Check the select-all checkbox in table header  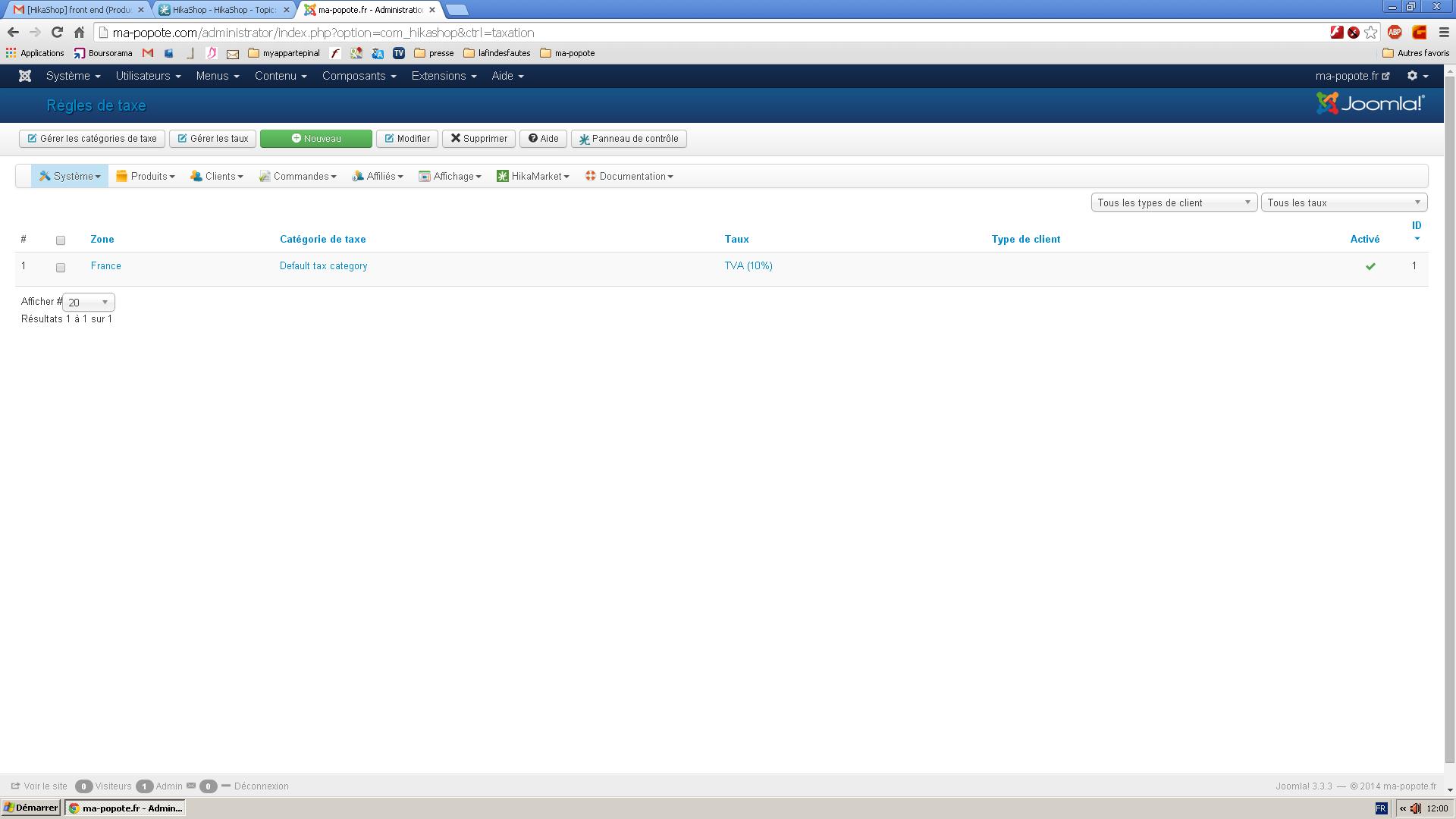61,240
